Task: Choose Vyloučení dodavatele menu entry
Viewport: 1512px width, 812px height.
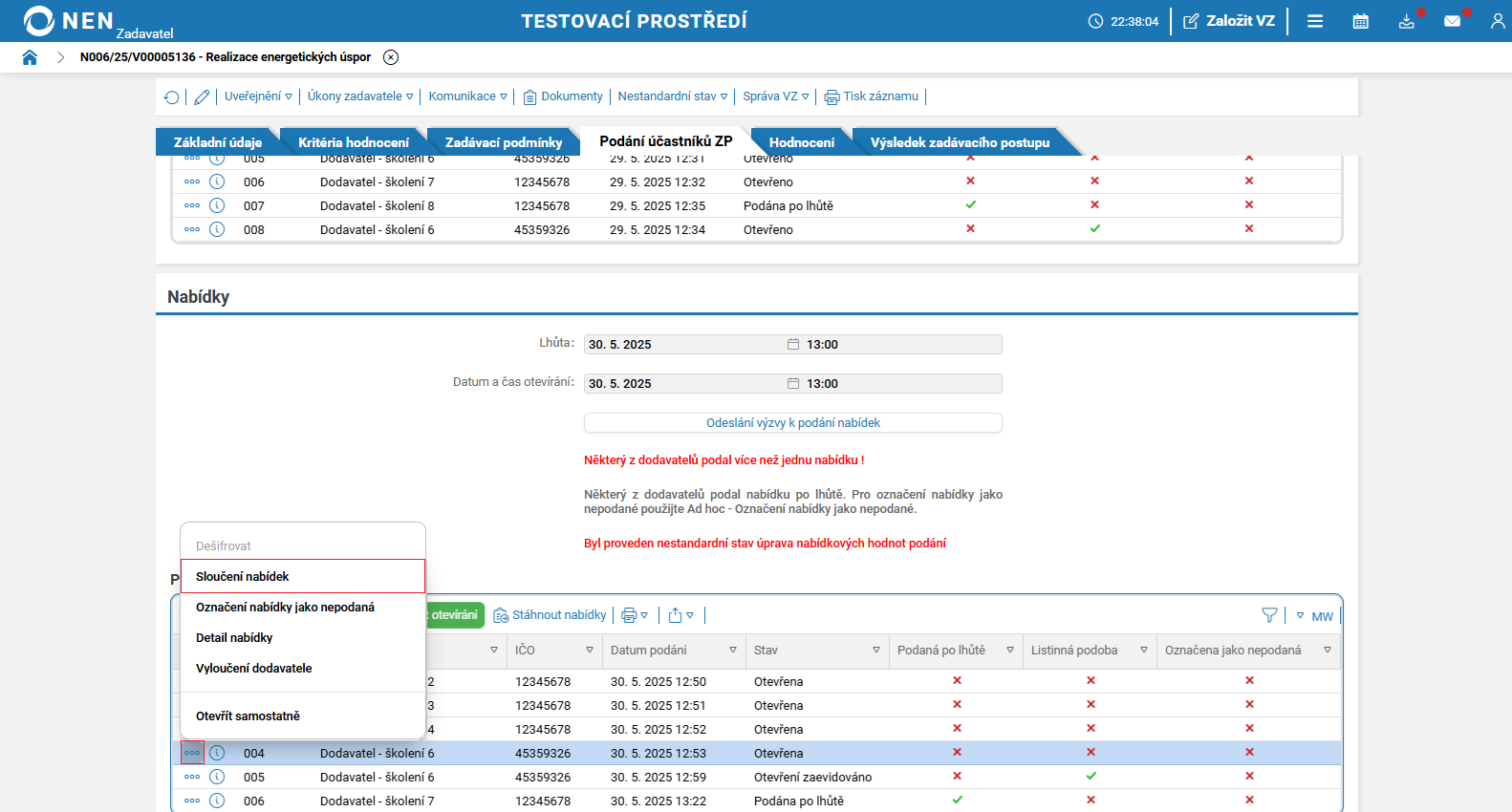Action: pos(254,669)
